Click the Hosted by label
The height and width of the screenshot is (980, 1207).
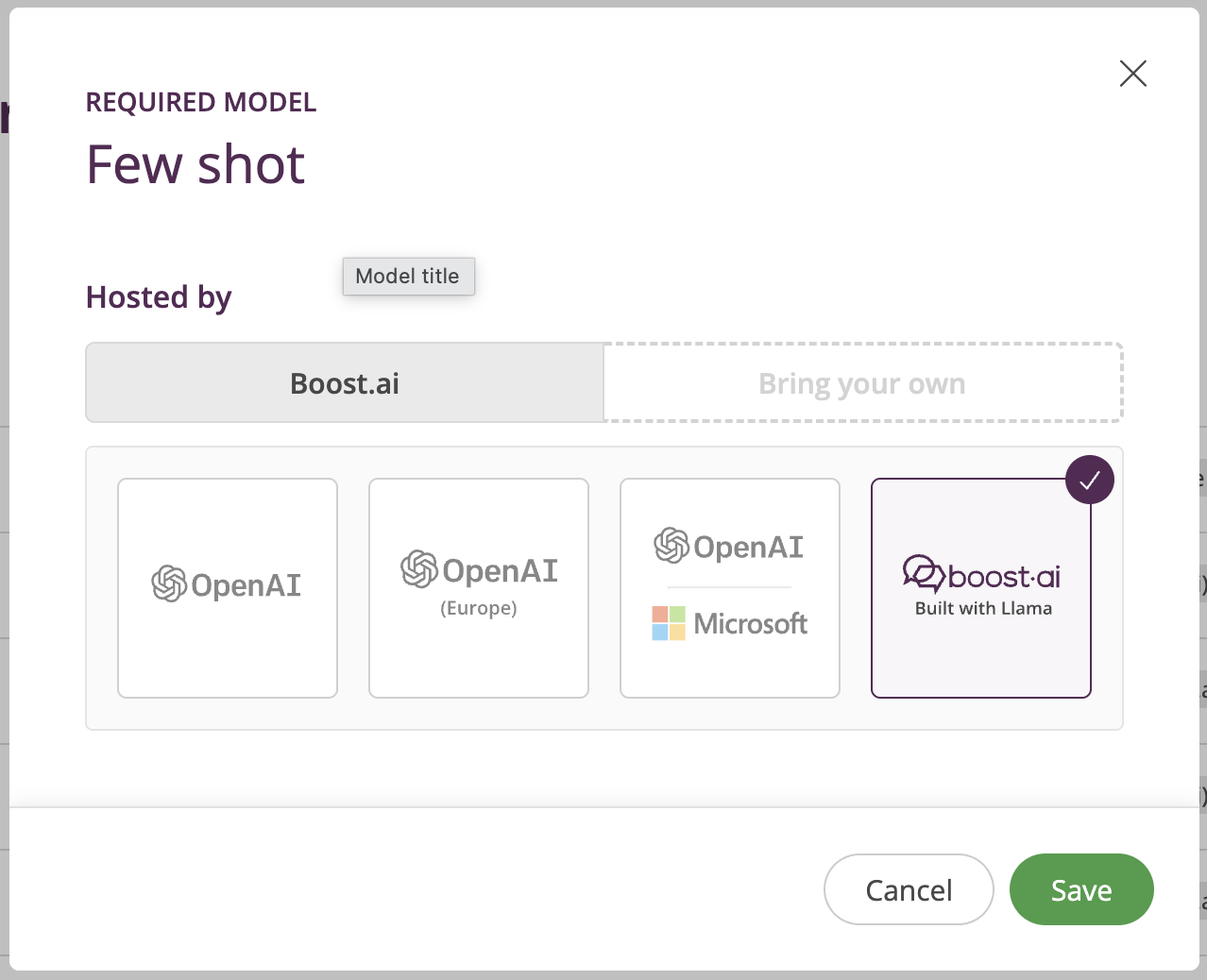[x=159, y=297]
